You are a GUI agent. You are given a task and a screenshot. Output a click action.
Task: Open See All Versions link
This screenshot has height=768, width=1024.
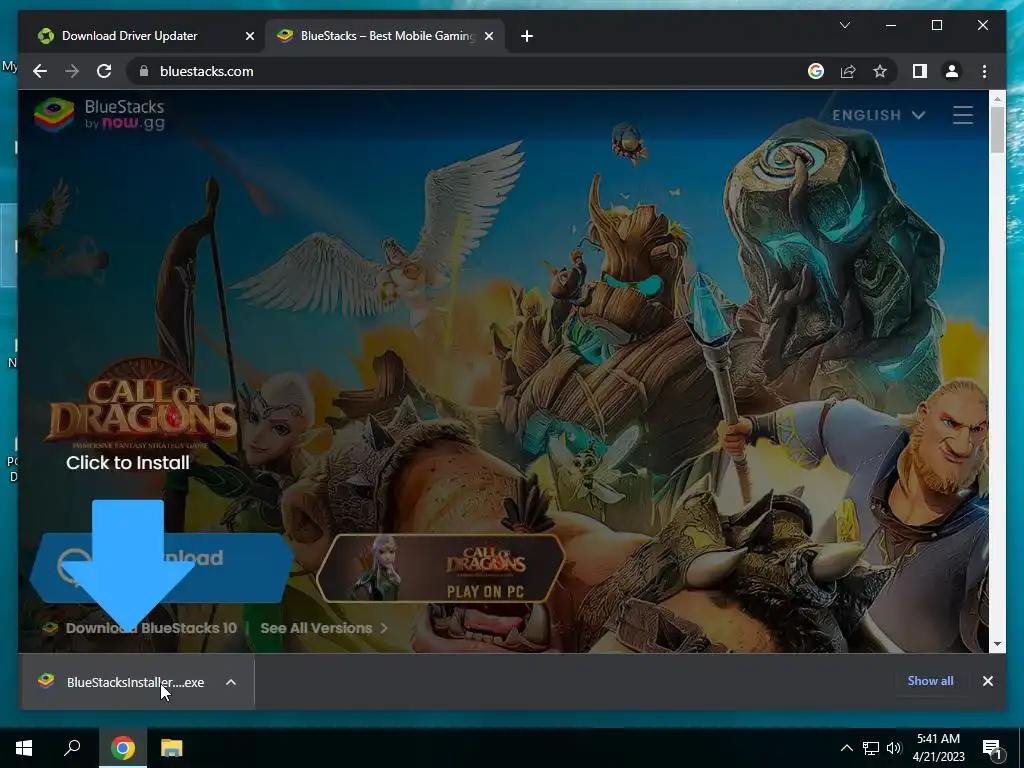324,628
